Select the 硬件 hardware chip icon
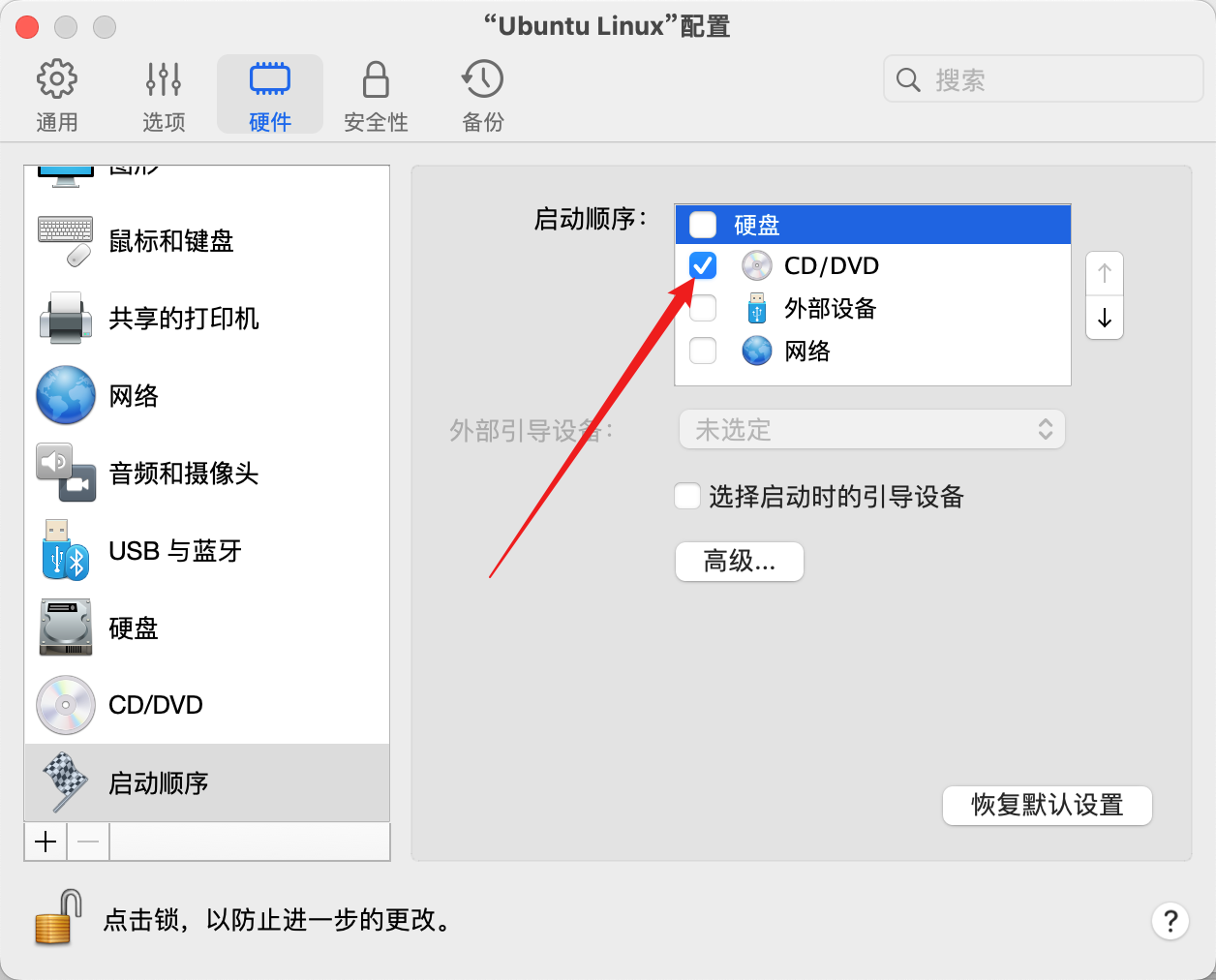1216x980 pixels. tap(270, 79)
